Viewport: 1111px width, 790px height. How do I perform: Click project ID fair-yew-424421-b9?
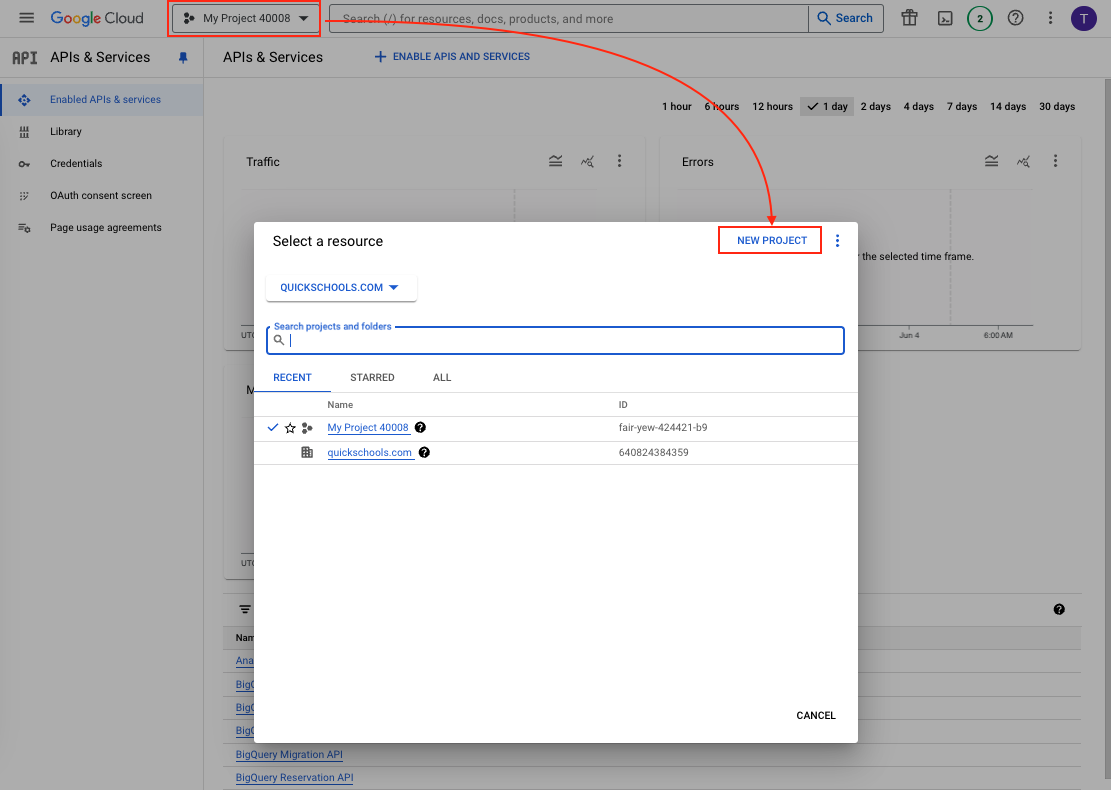[662, 428]
